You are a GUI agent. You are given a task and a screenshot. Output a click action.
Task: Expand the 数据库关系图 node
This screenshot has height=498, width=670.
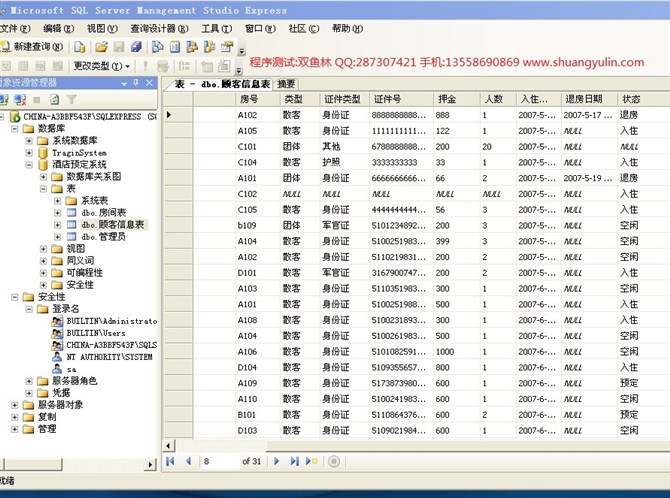pos(43,177)
